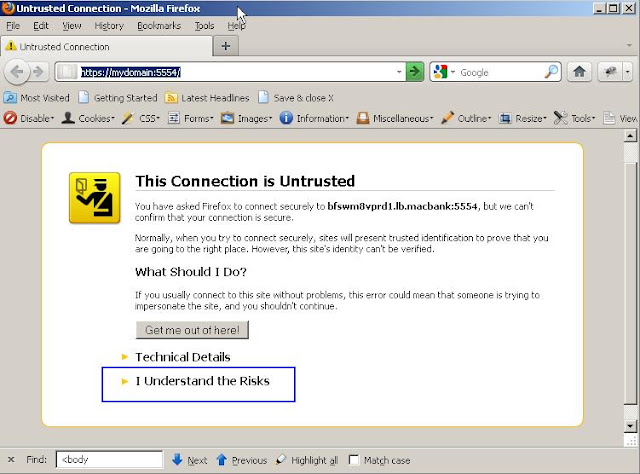
Task: Toggle Highlight all in find bar
Action: (307, 460)
